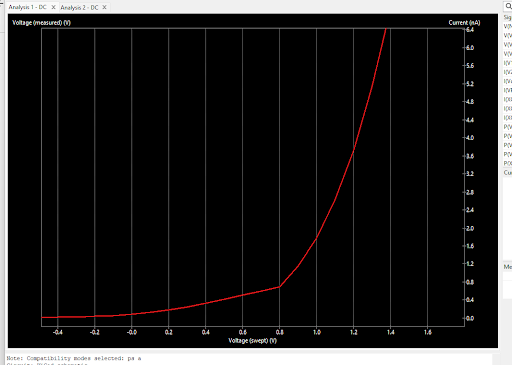Select the first green current signal entry

click(x=508, y=63)
